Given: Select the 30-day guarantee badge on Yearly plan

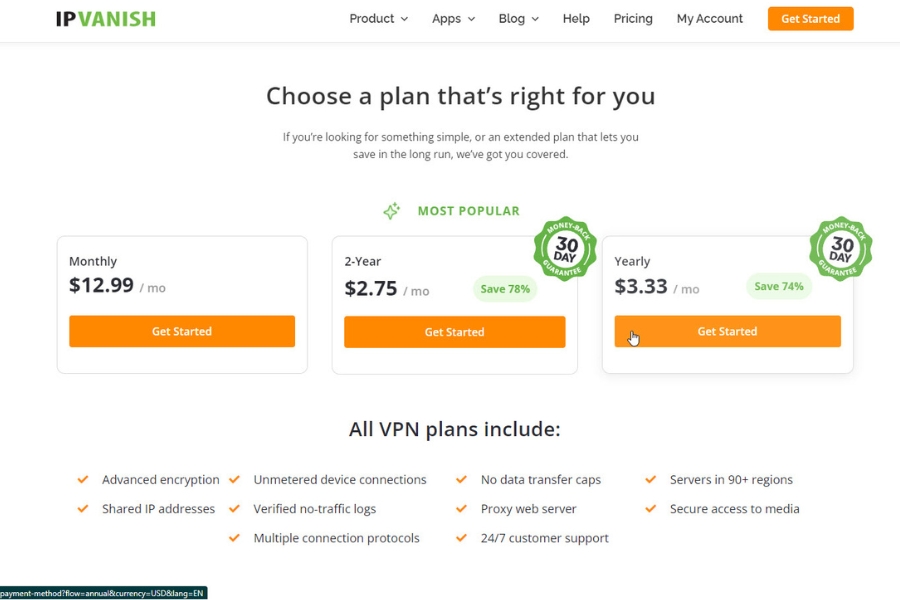Looking at the screenshot, I should click(x=841, y=247).
